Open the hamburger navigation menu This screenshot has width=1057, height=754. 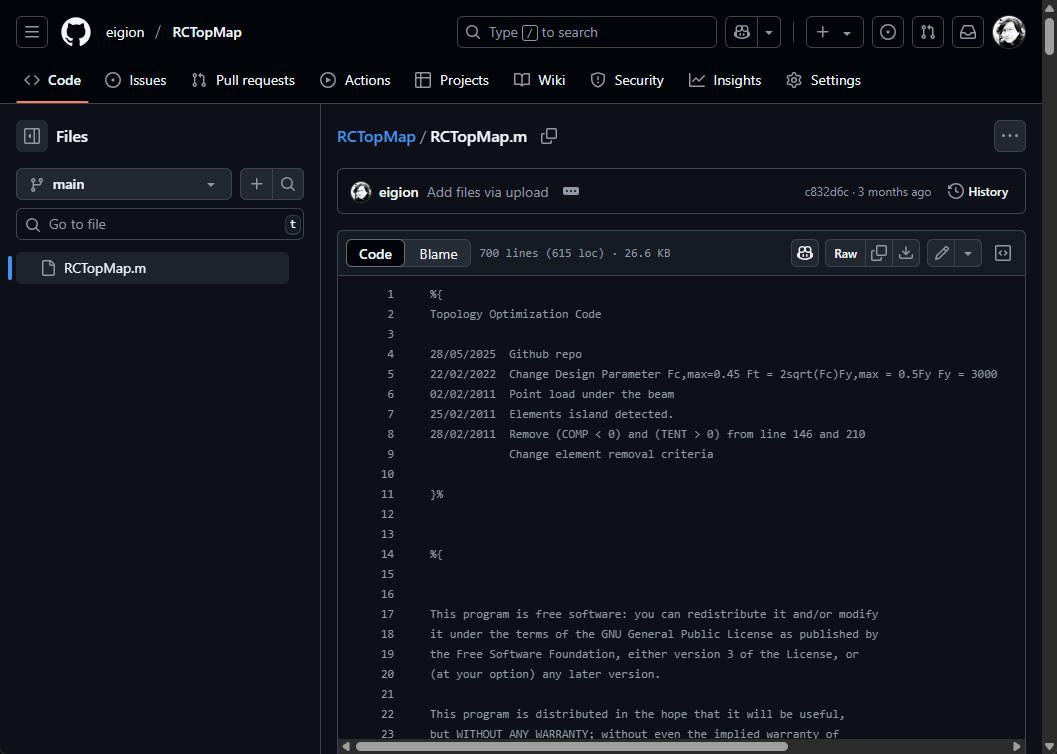coord(32,32)
